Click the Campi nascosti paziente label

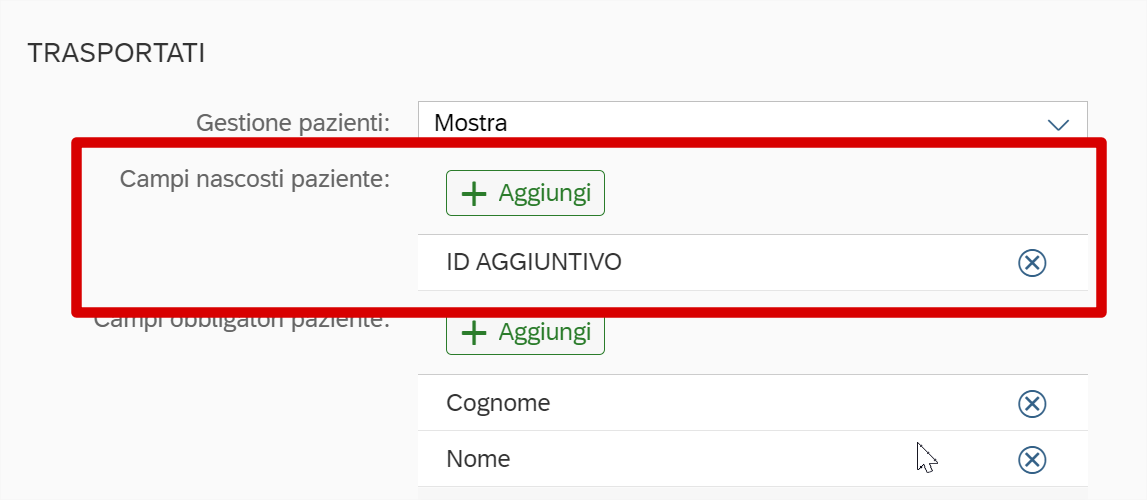(x=254, y=178)
